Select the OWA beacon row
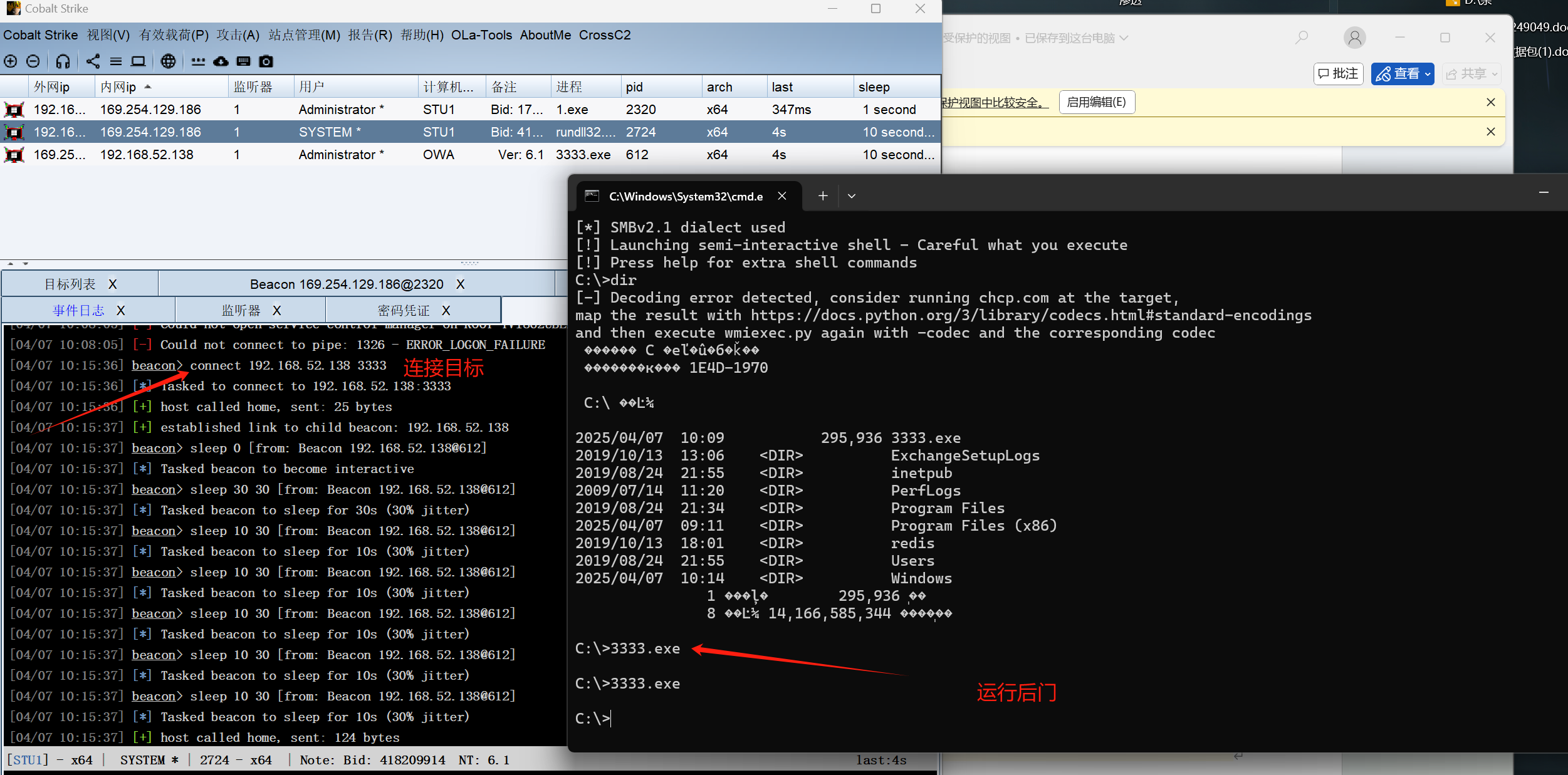The height and width of the screenshot is (775, 1568). pyautogui.click(x=439, y=155)
